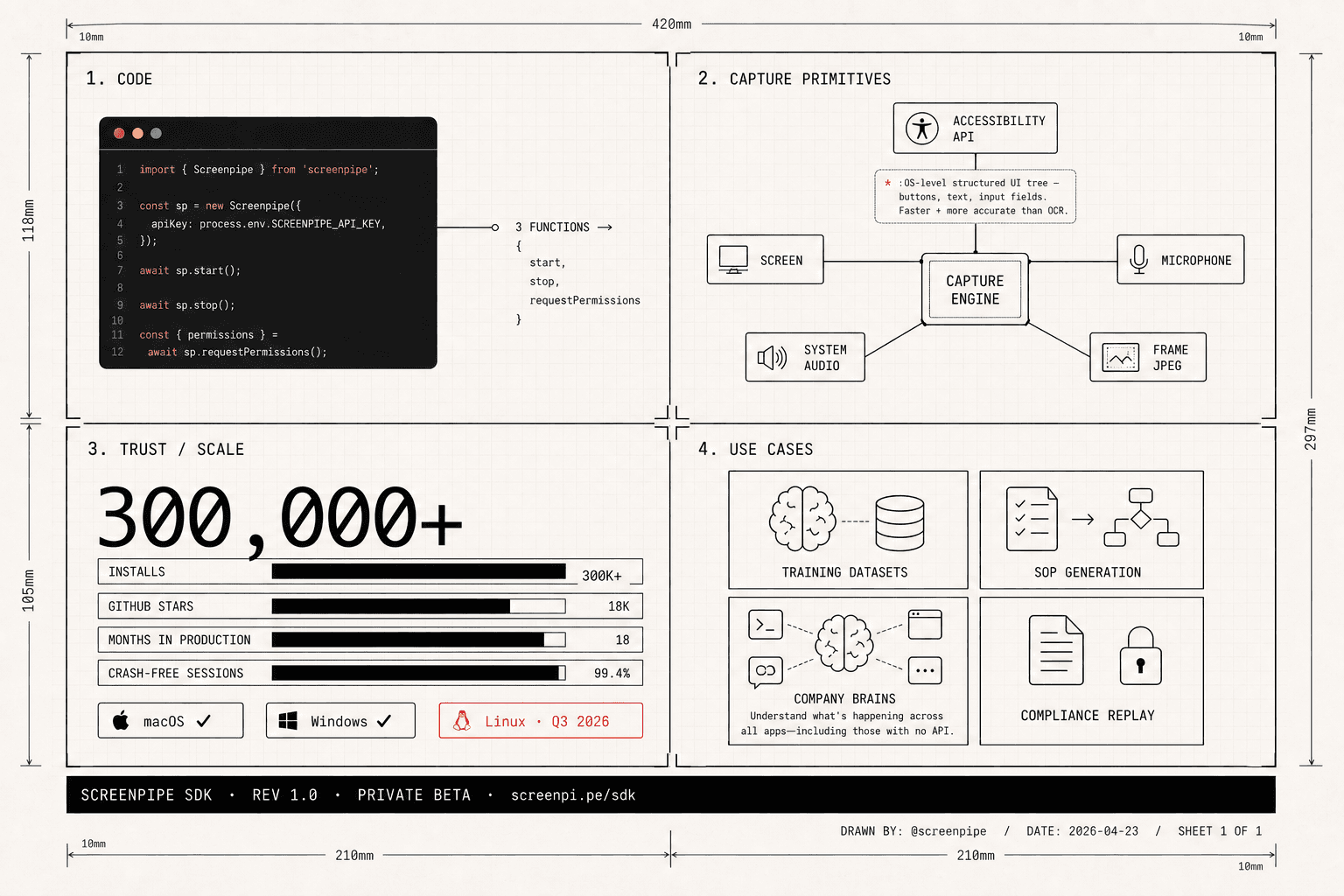Select the COMPANY BRAINS heading
1344x896 pixels.
(x=844, y=698)
